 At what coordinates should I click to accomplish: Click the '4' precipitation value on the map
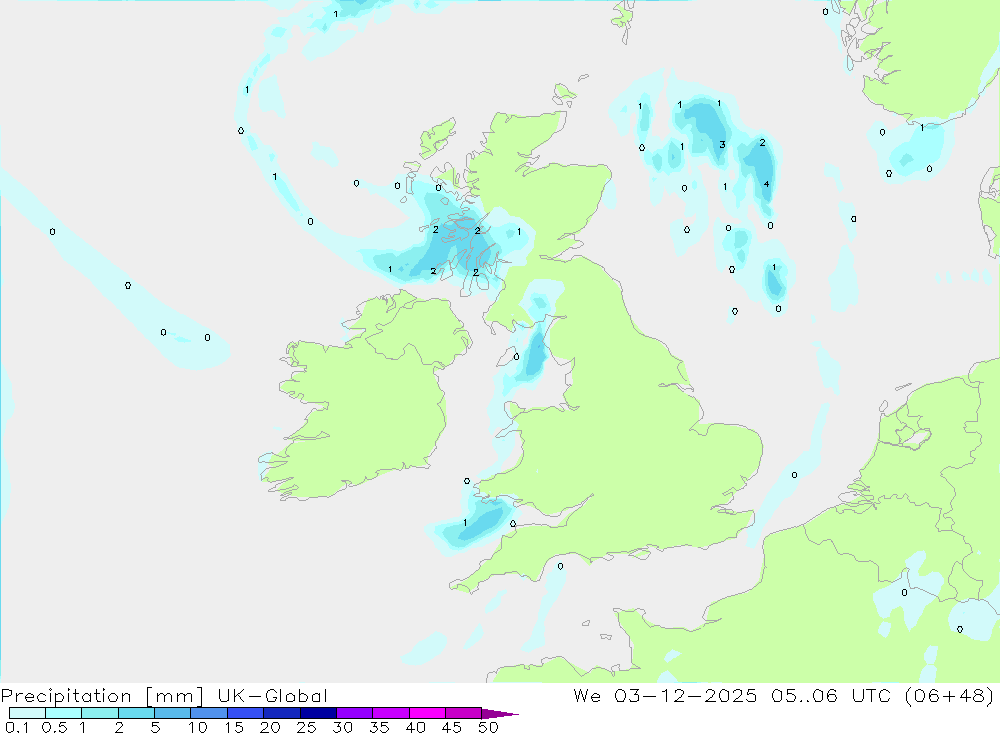tap(767, 184)
